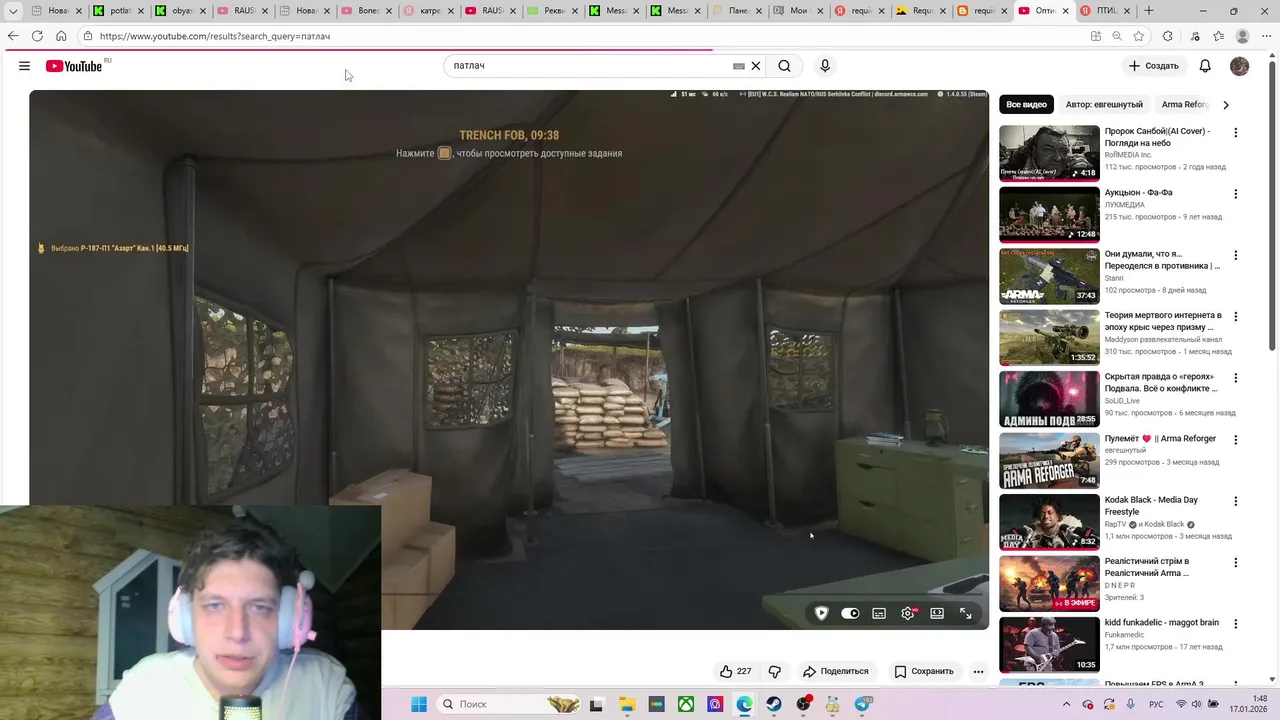Screen dimensions: 1280x720
Task: Open player settings gear
Action: (908, 613)
